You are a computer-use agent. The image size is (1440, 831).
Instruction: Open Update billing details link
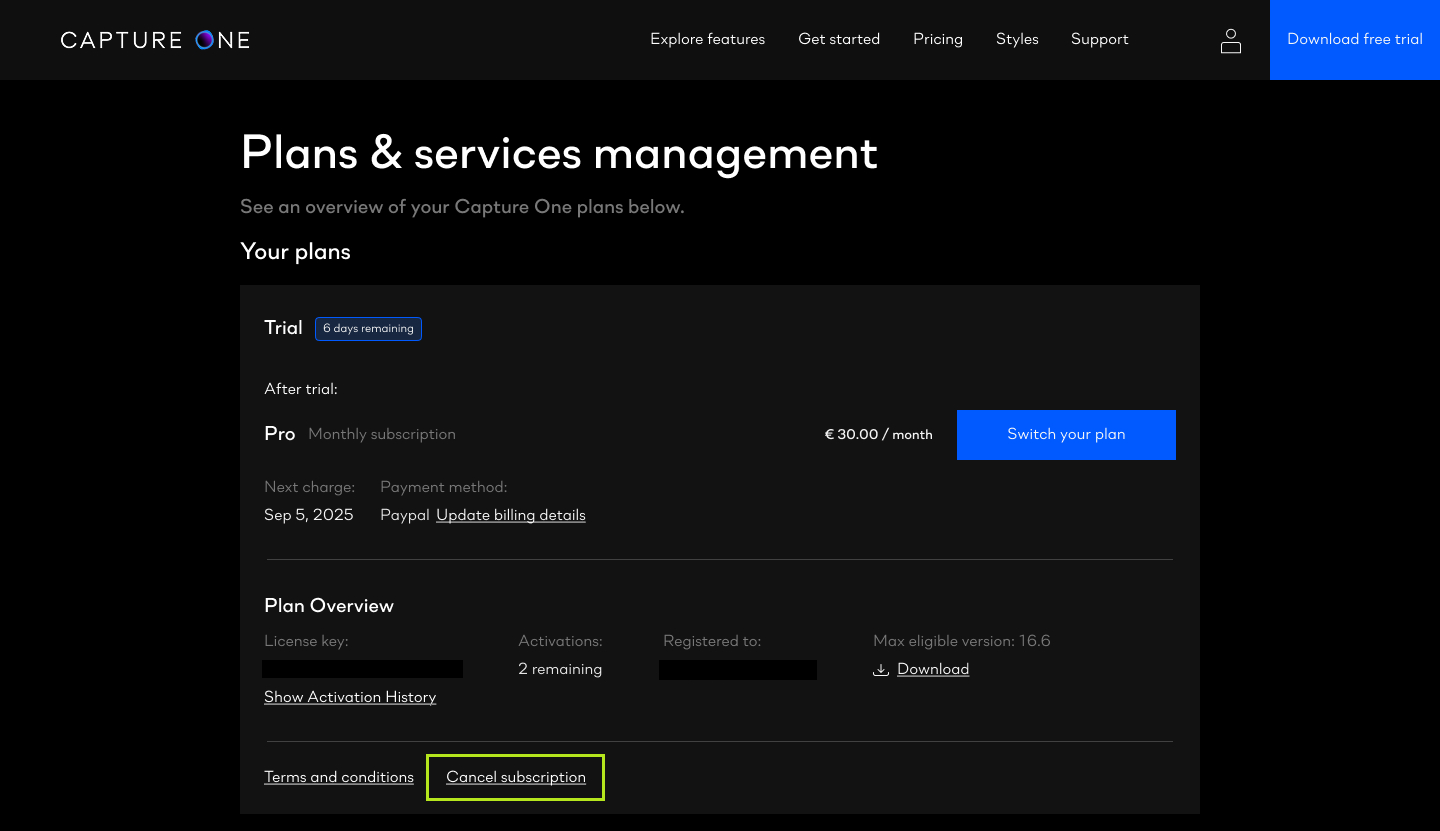(511, 515)
